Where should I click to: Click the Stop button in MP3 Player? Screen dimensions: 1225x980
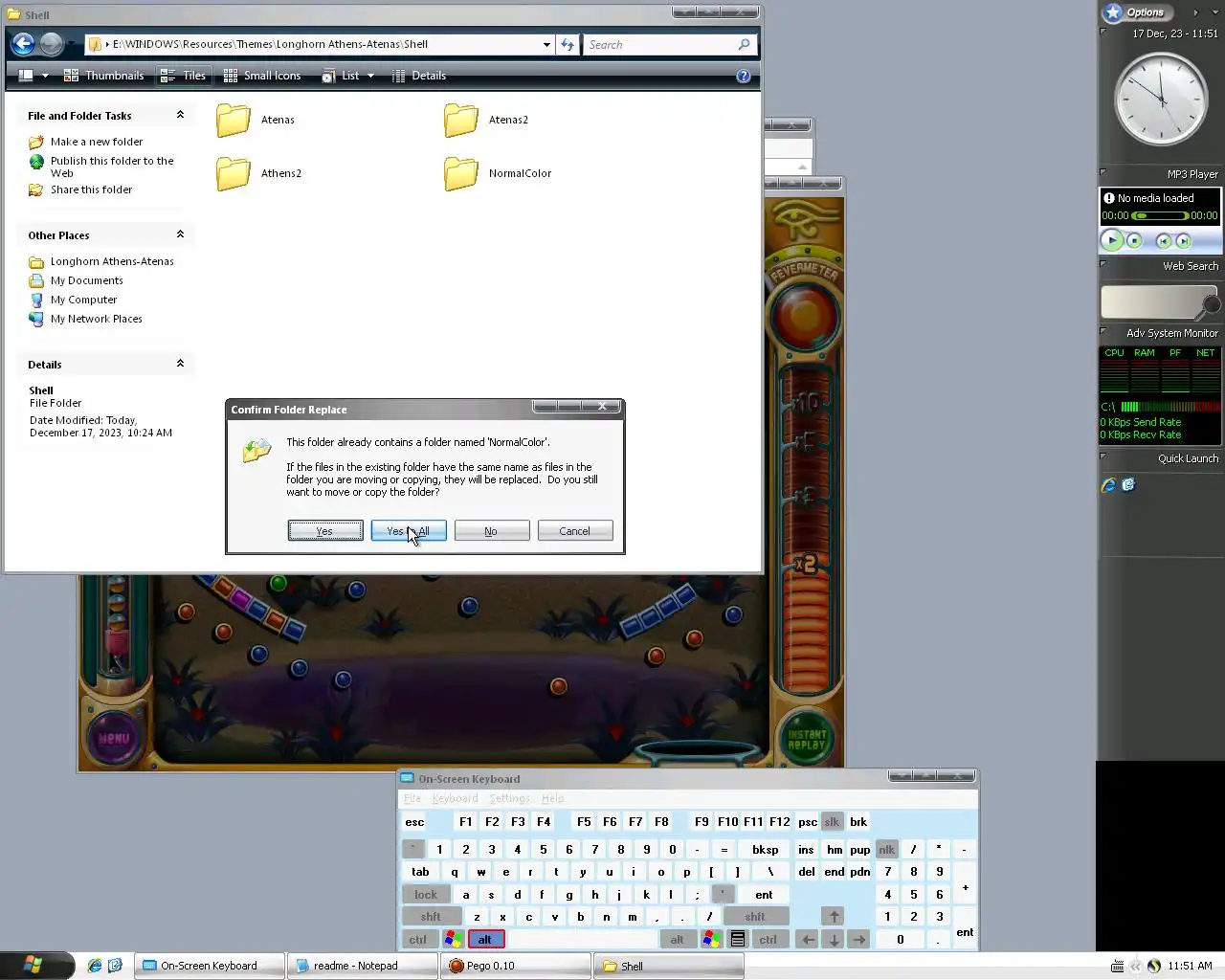click(x=1134, y=241)
